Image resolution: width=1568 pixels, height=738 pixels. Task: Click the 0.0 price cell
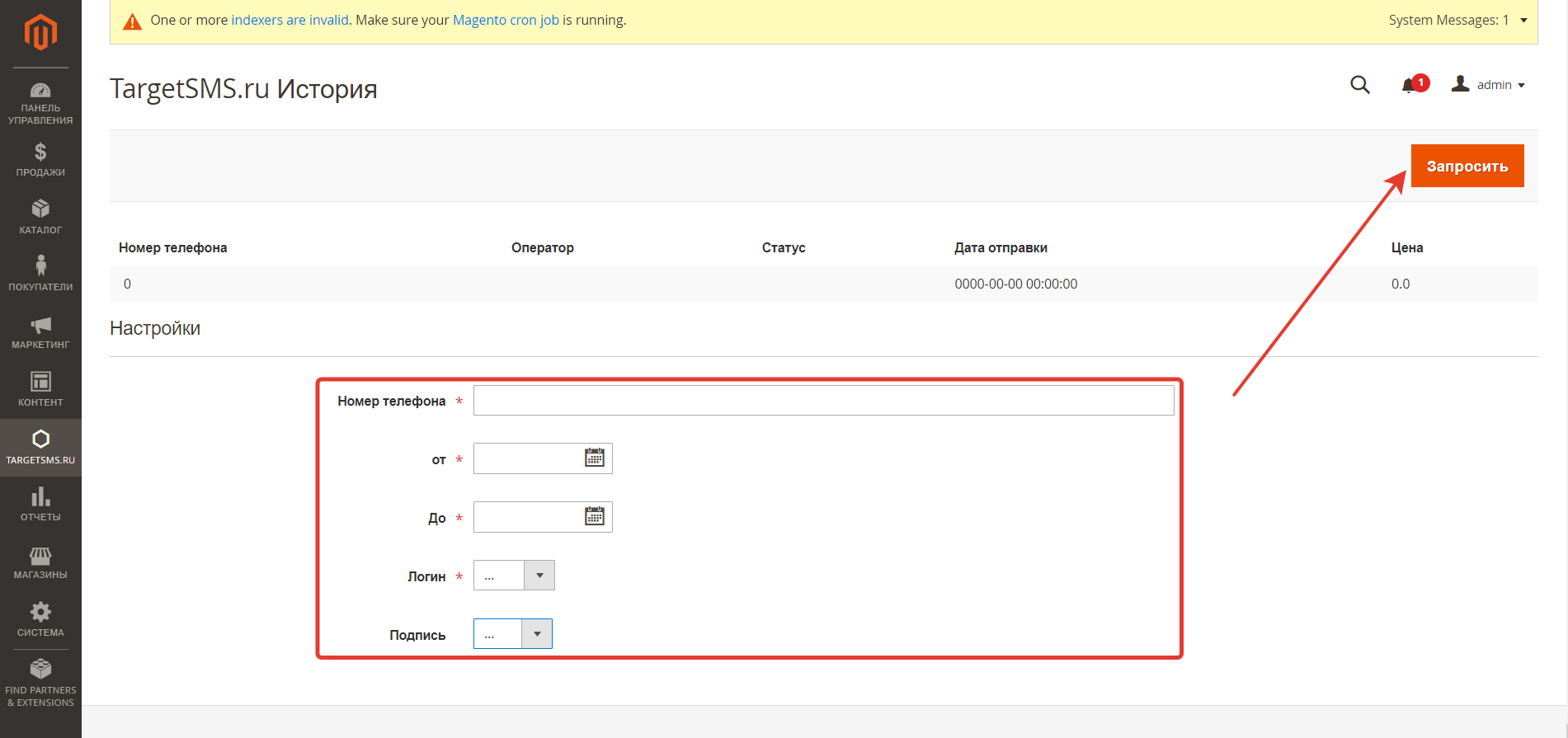click(1401, 284)
